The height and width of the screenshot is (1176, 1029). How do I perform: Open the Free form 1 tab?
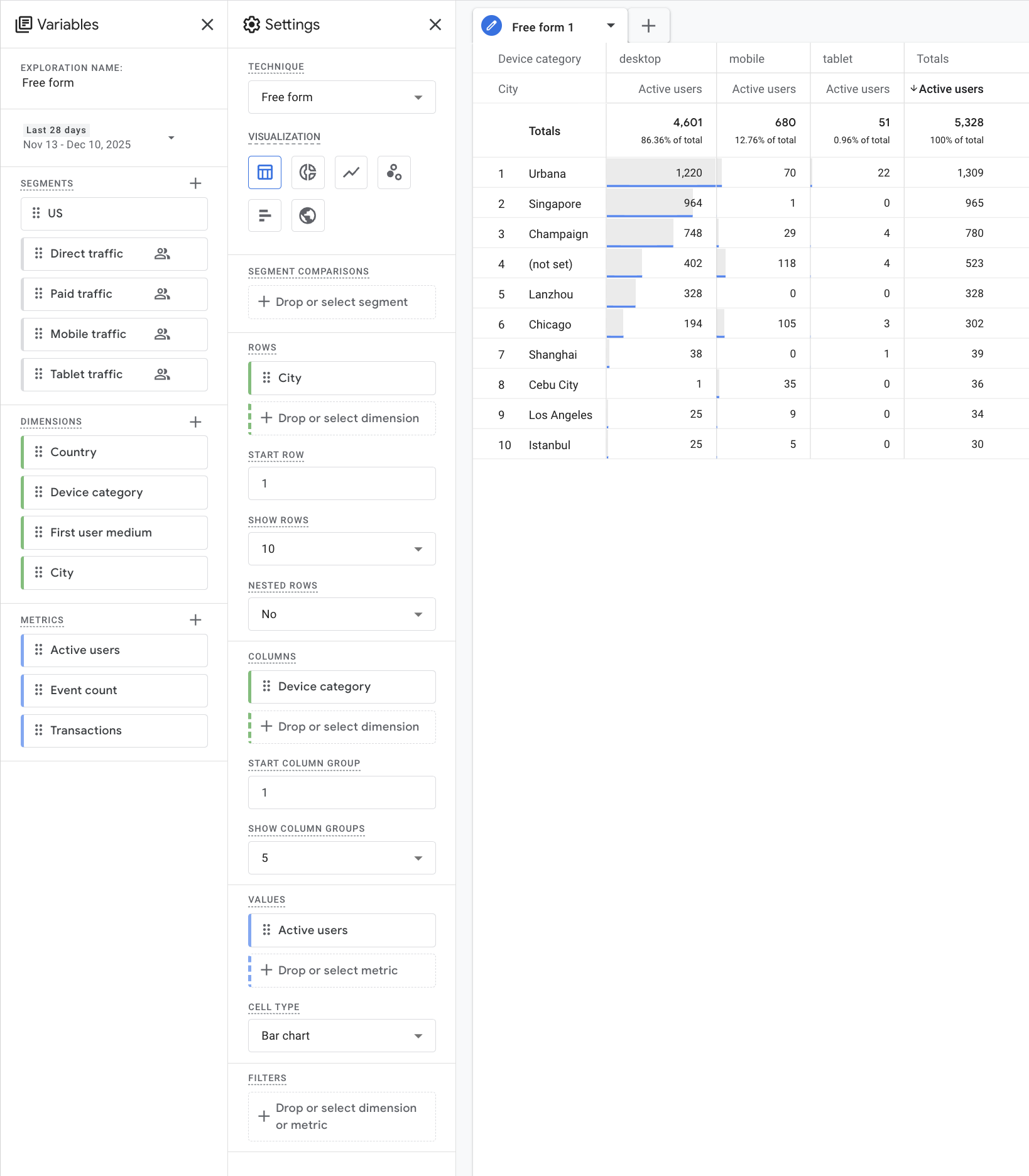point(542,27)
